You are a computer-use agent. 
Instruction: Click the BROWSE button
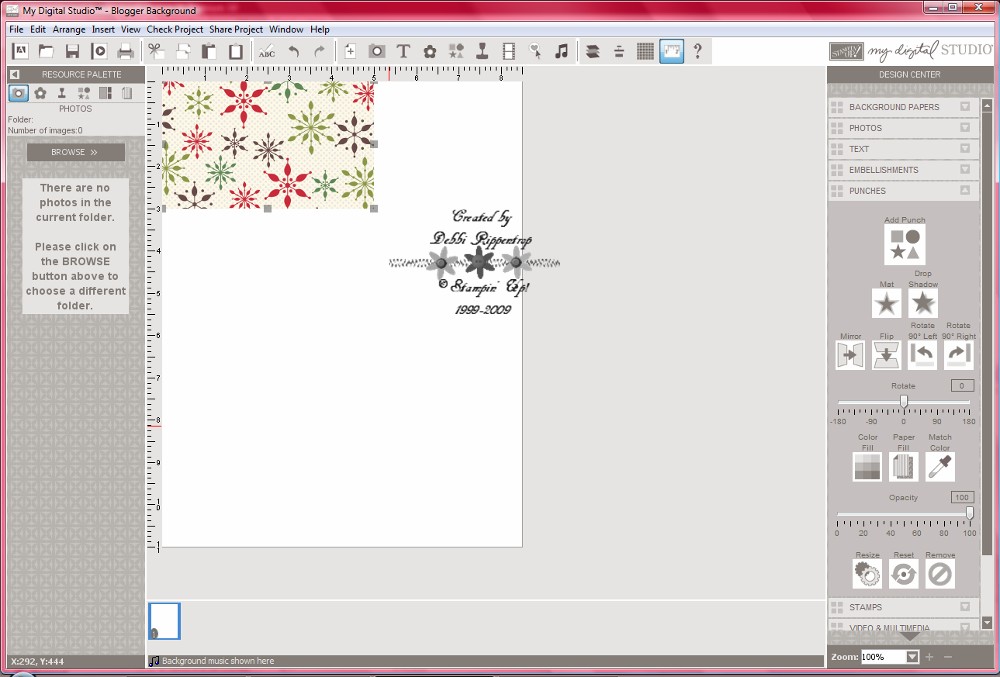pos(75,152)
